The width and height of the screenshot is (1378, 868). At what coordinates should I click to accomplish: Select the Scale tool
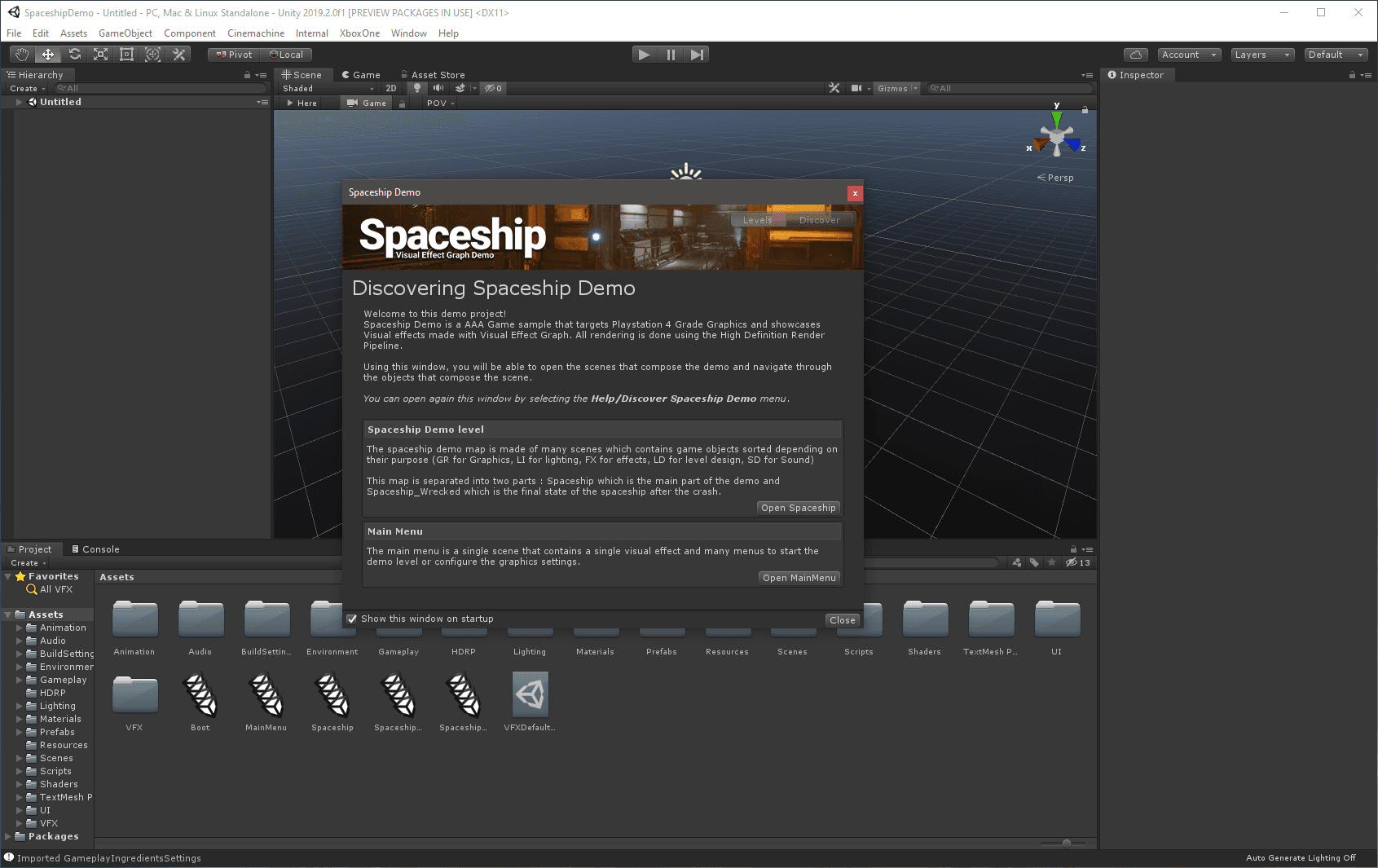click(x=100, y=55)
